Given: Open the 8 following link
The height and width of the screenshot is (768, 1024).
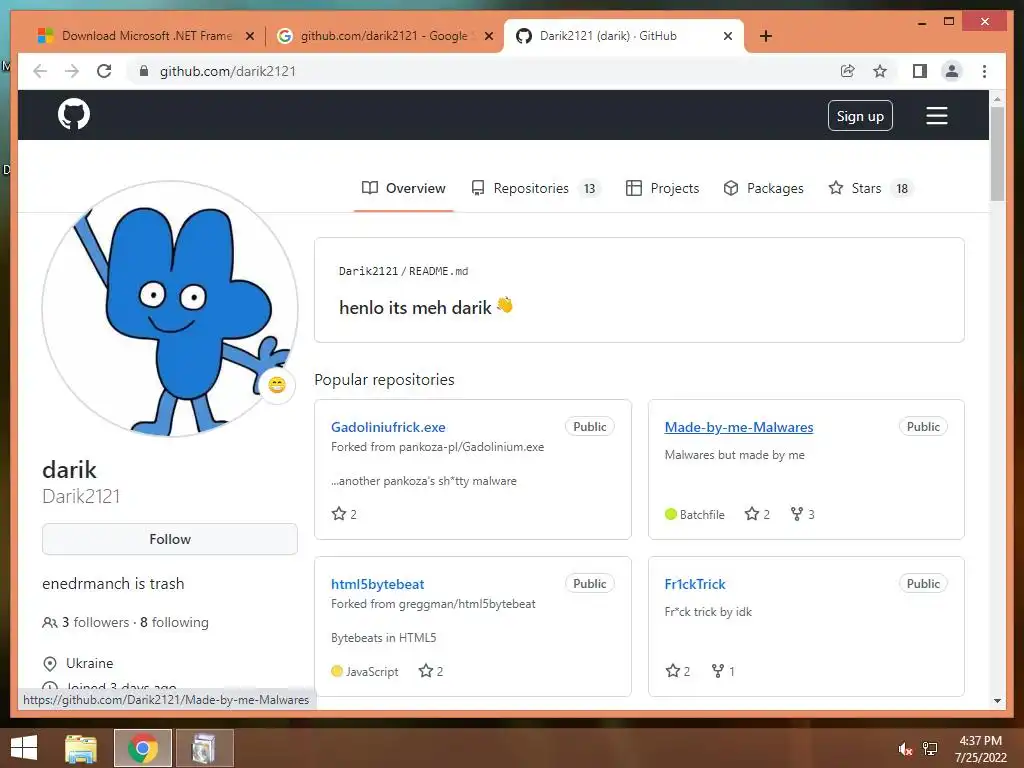Looking at the screenshot, I should [174, 622].
